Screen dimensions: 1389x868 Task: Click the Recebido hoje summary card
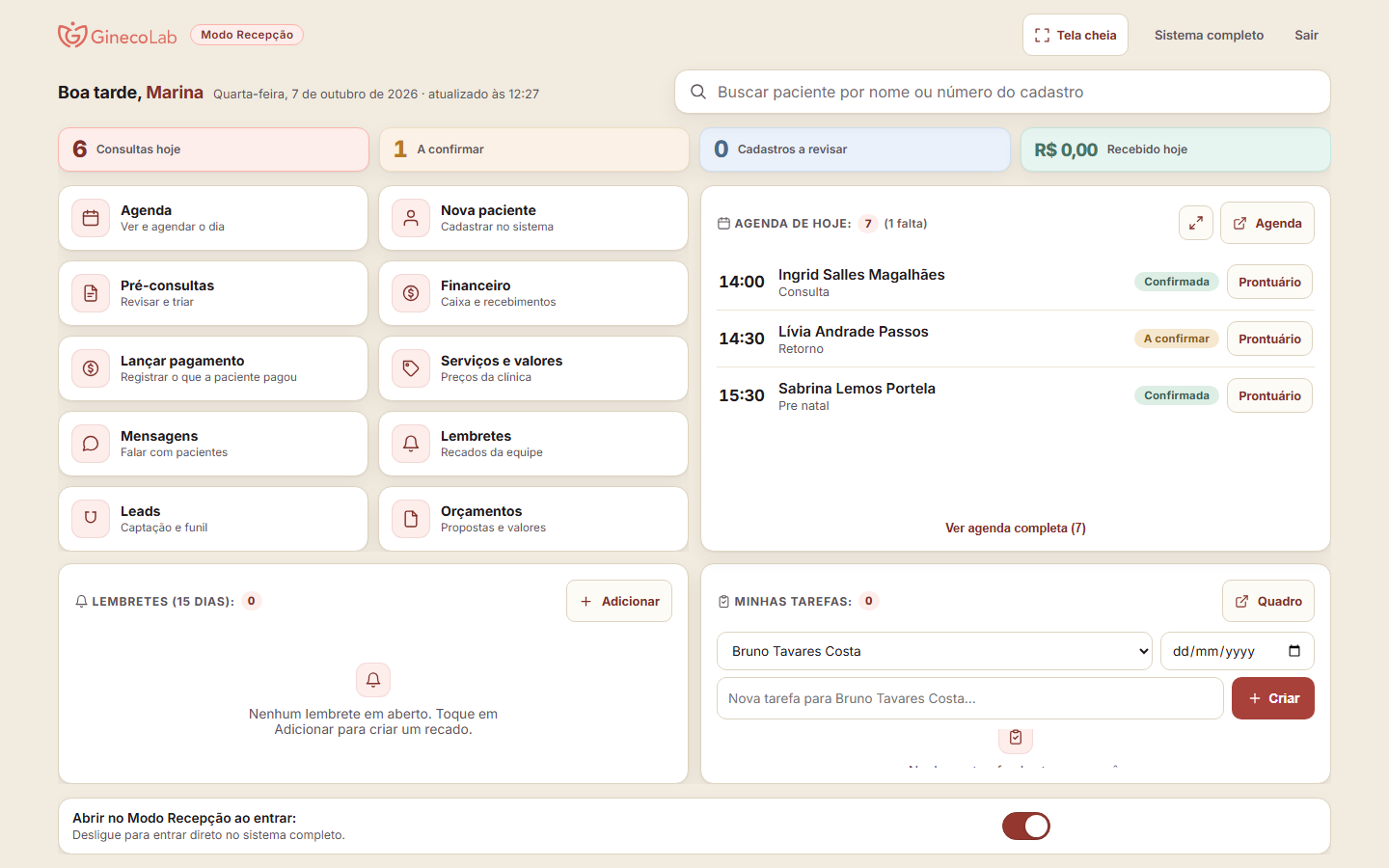coord(1176,149)
